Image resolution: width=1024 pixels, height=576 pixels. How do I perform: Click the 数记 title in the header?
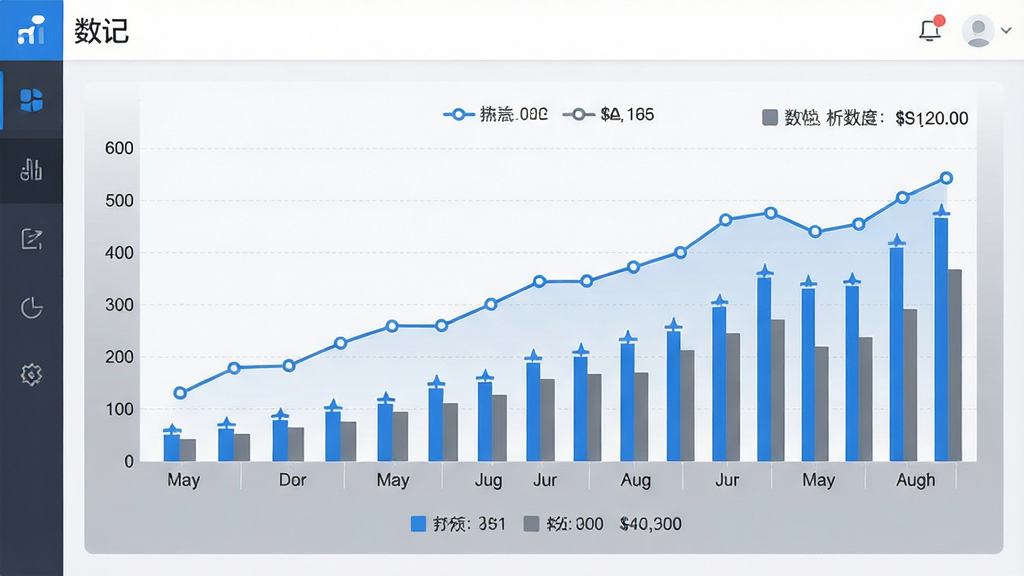(101, 31)
